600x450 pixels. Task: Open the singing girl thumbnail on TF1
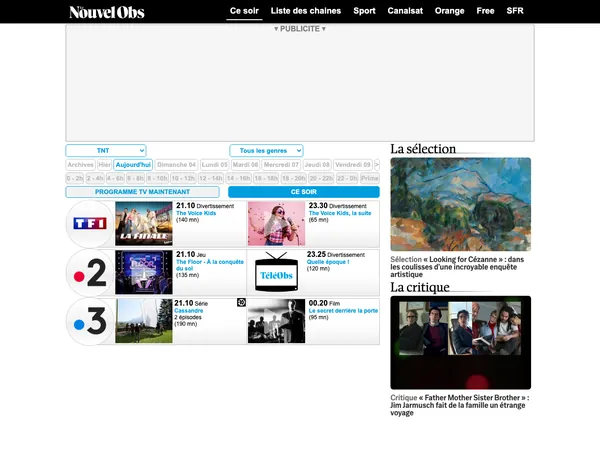276,223
